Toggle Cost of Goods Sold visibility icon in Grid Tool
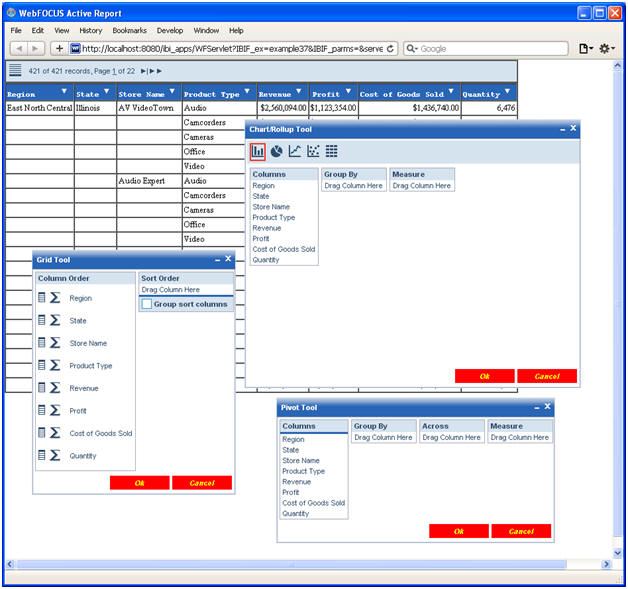628x589 pixels. pos(42,432)
